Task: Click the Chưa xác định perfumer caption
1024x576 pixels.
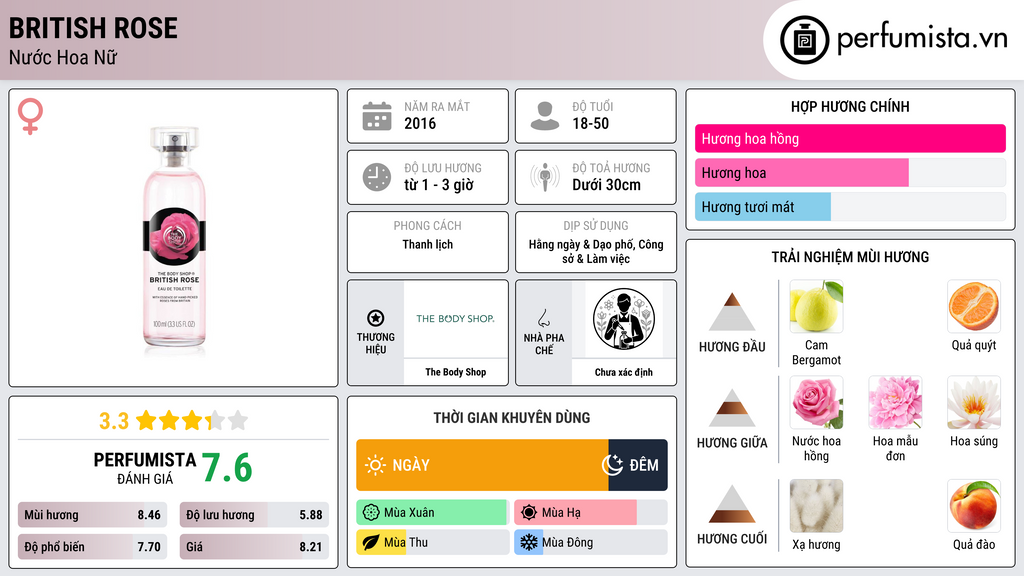Action: pos(624,372)
